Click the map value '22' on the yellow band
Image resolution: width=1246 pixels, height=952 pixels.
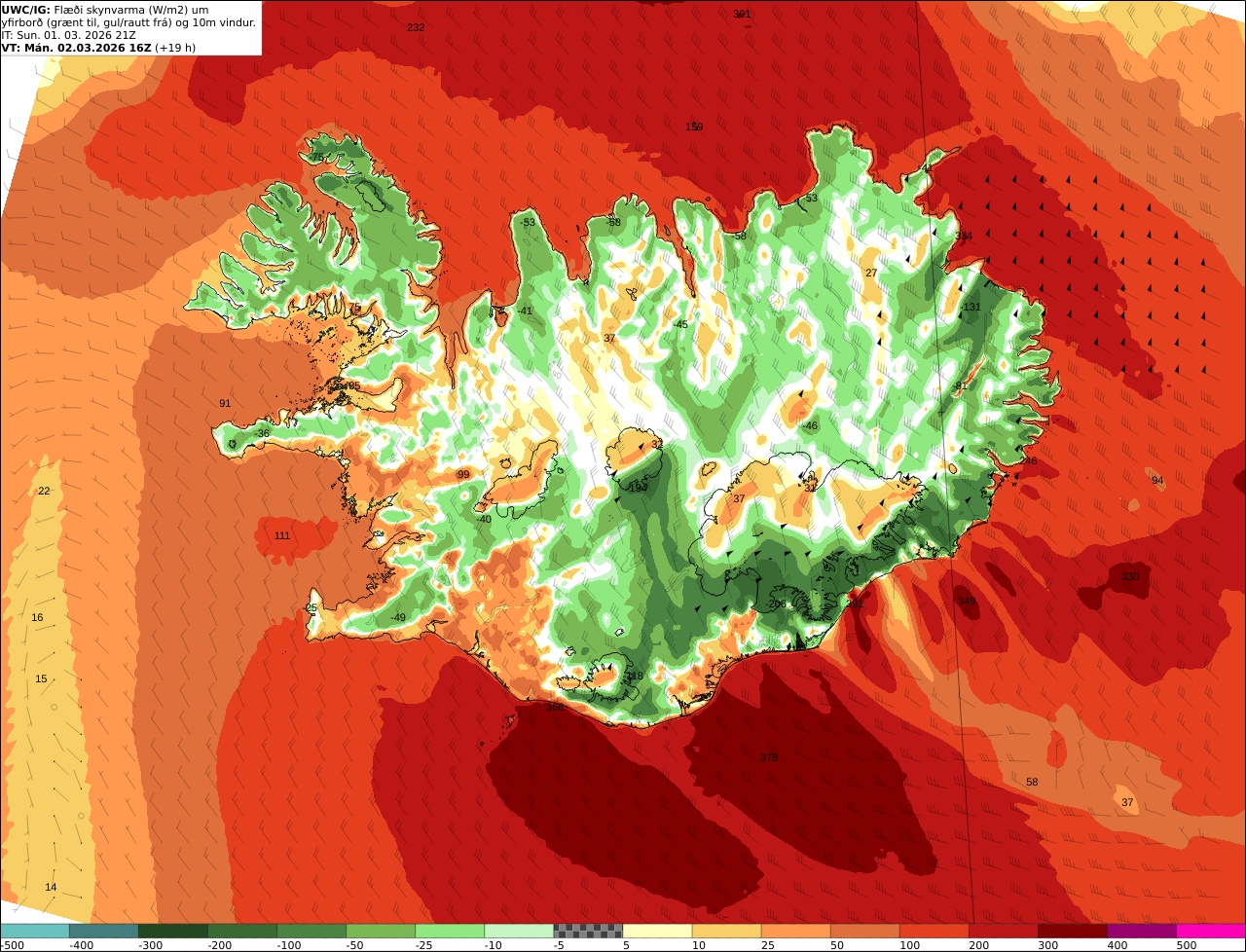tap(44, 491)
